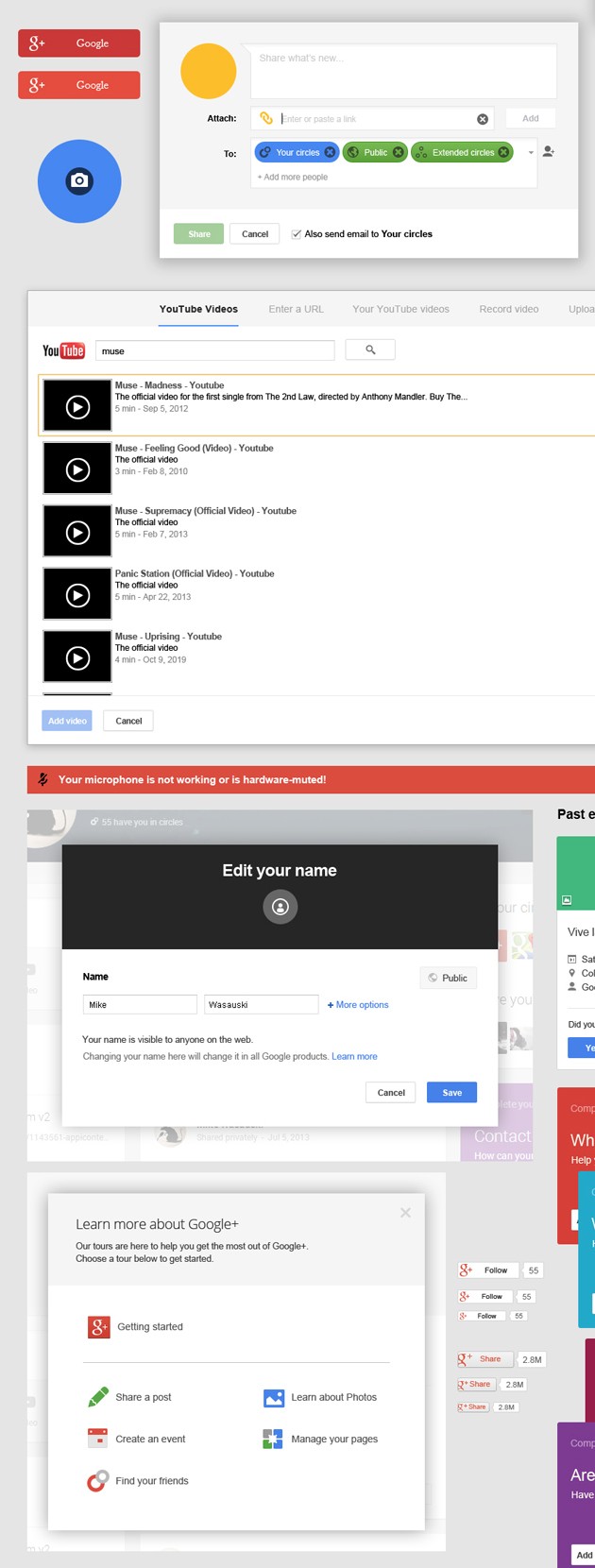Click the blue circular camera button
This screenshot has width=595, height=1568.
click(x=79, y=181)
